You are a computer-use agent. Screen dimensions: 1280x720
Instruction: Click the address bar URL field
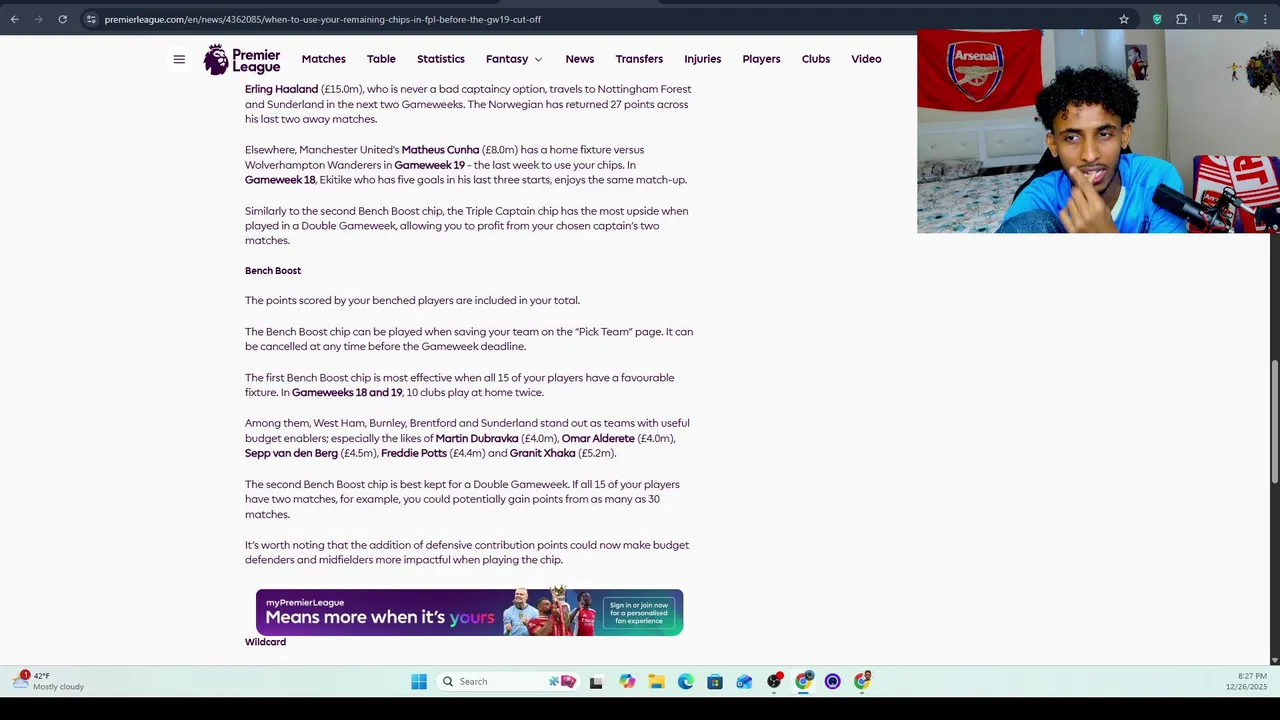click(600, 19)
